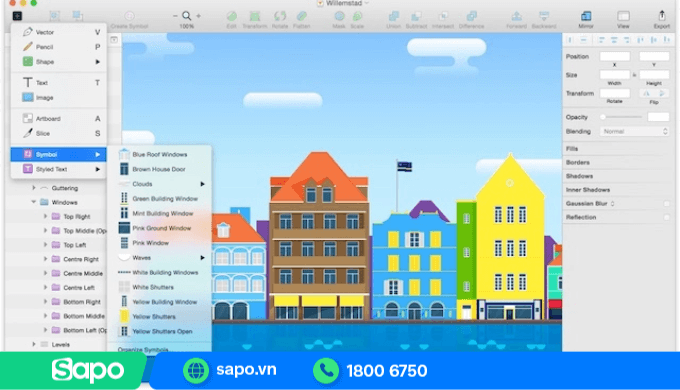Click Organize Symbols at the submenu bottom

(144, 349)
